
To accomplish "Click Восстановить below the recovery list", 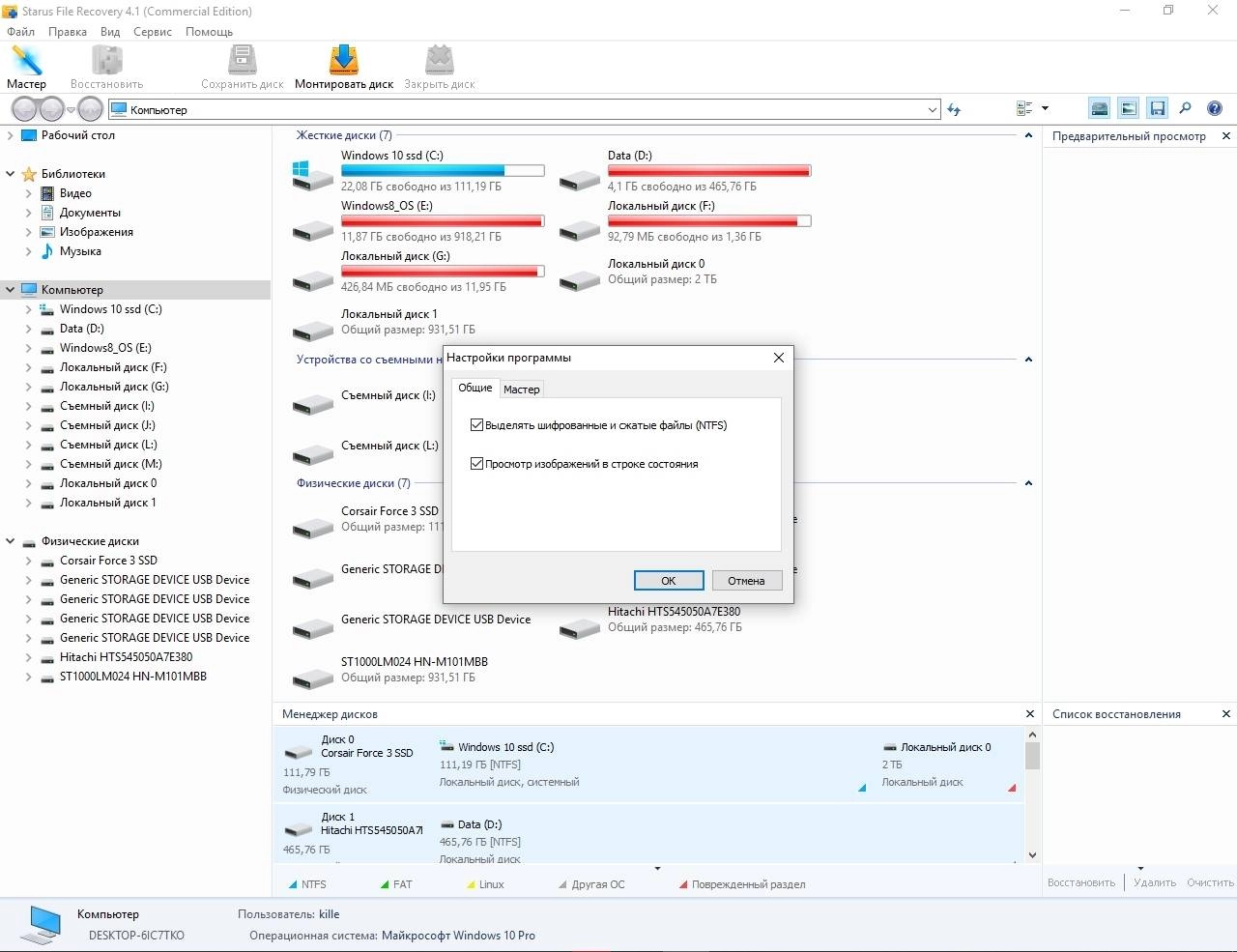I will coord(1081,882).
